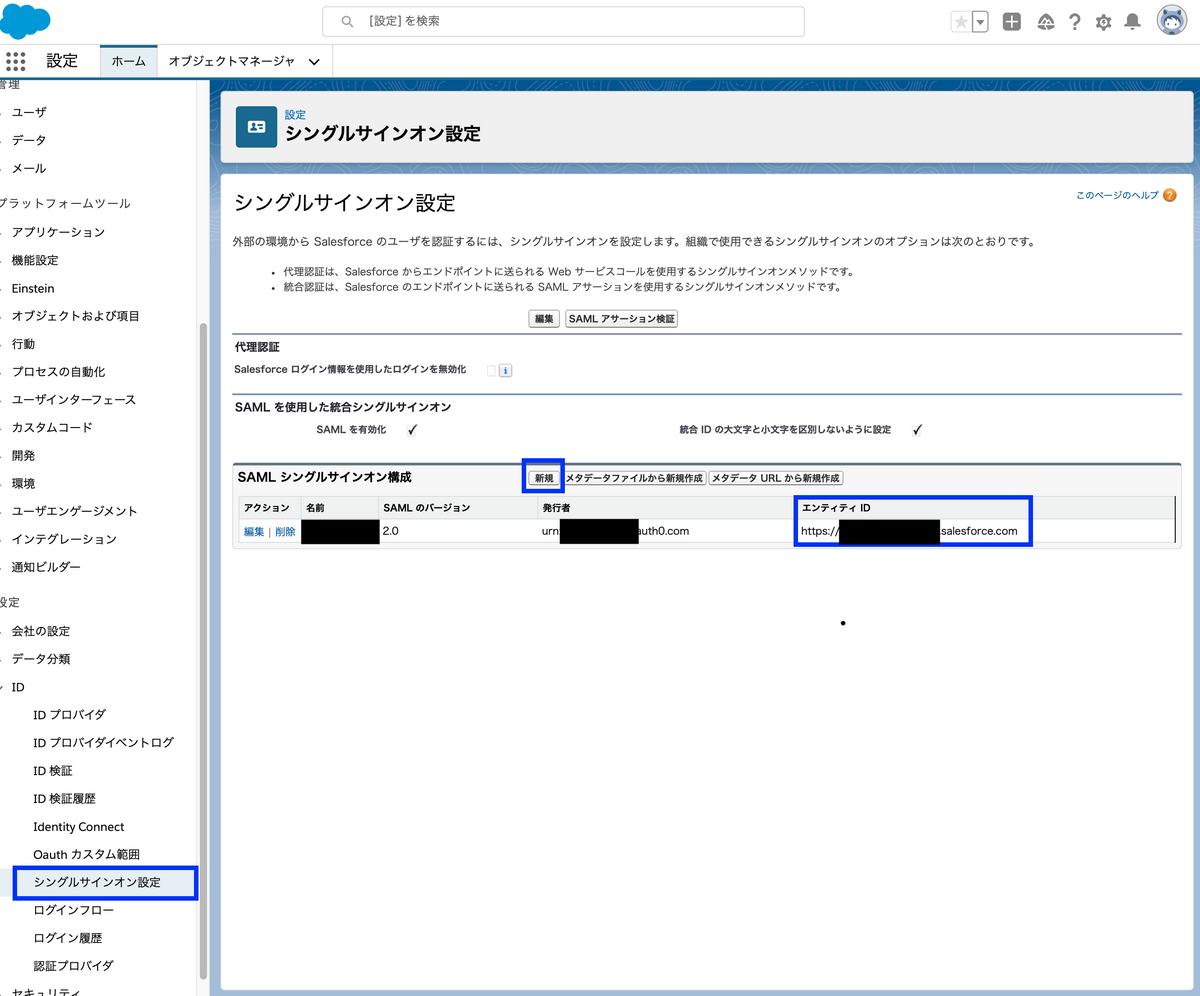Open Trailhead guidance icon

1045,21
